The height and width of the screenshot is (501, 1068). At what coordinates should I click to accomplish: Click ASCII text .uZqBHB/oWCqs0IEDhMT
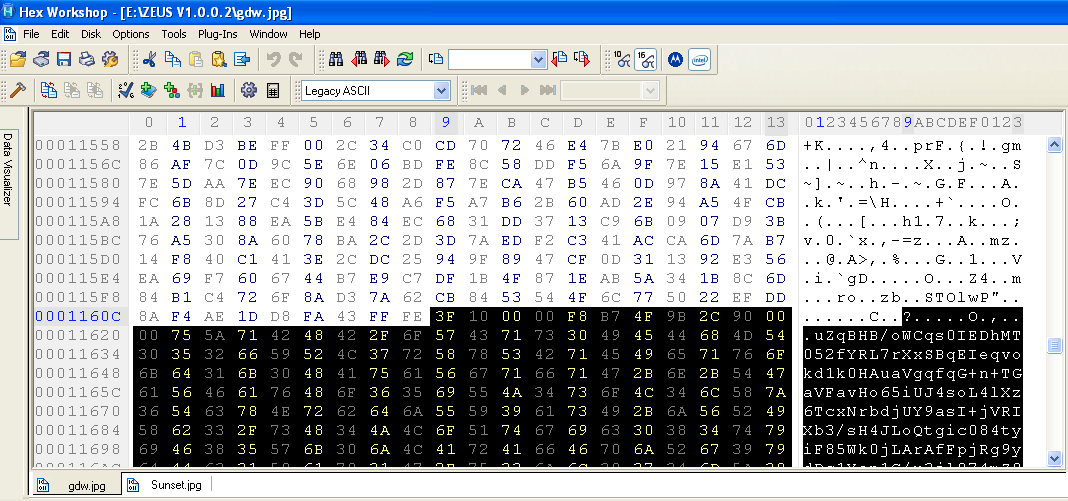tap(913, 335)
